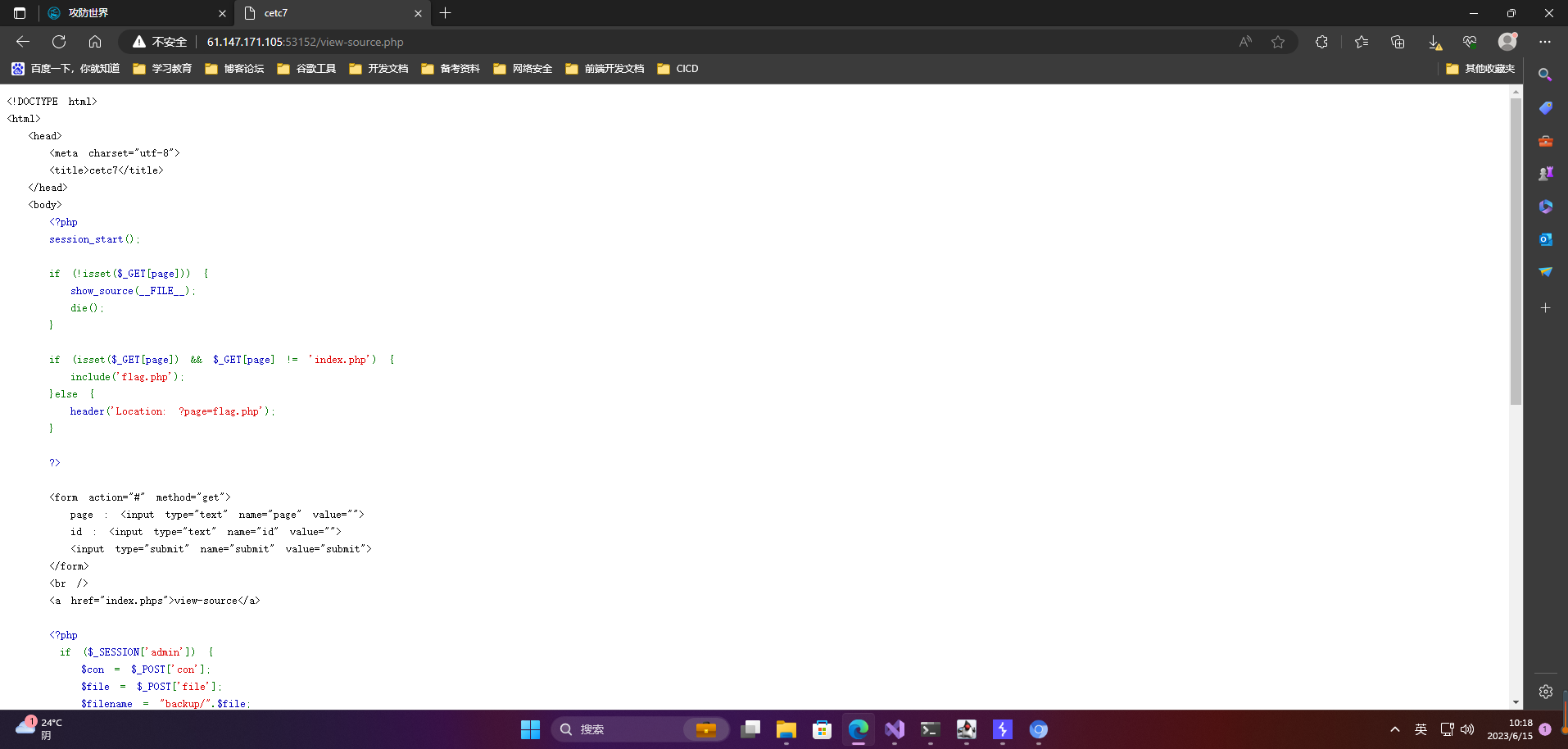Go back to the previous page
This screenshot has width=1568, height=749.
point(23,42)
